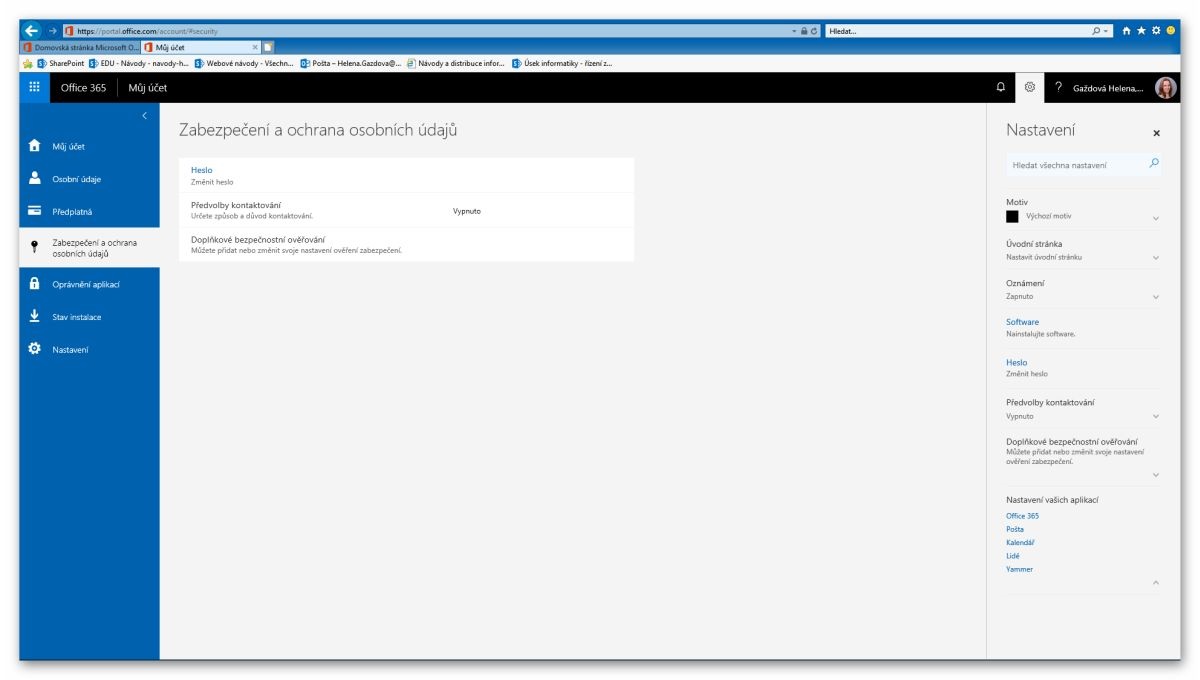Collapse Nastavení vašich aplikací with up chevron
Viewport: 1200px width, 680px height.
[x=1156, y=583]
